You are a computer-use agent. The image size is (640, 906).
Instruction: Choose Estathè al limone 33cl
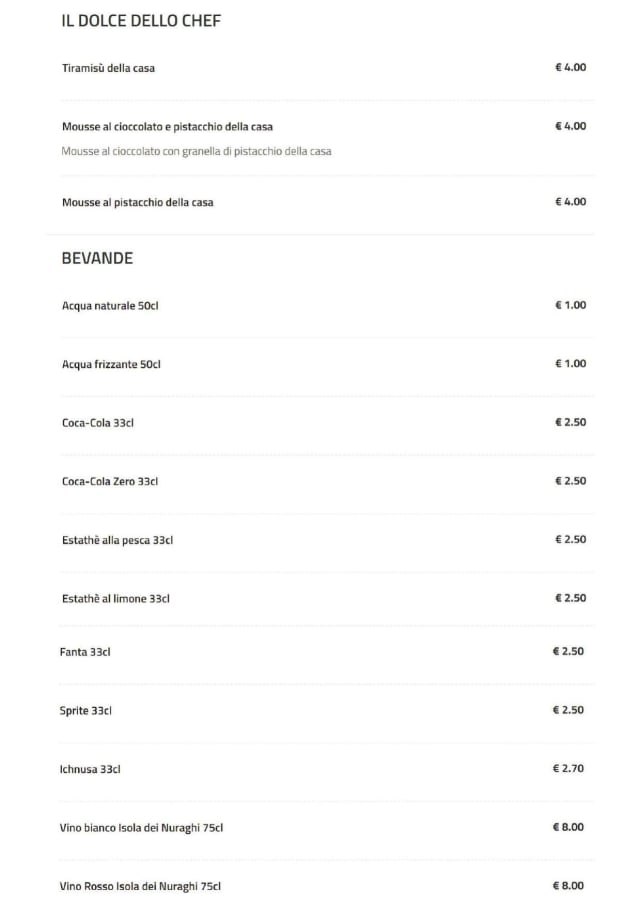[x=116, y=599]
